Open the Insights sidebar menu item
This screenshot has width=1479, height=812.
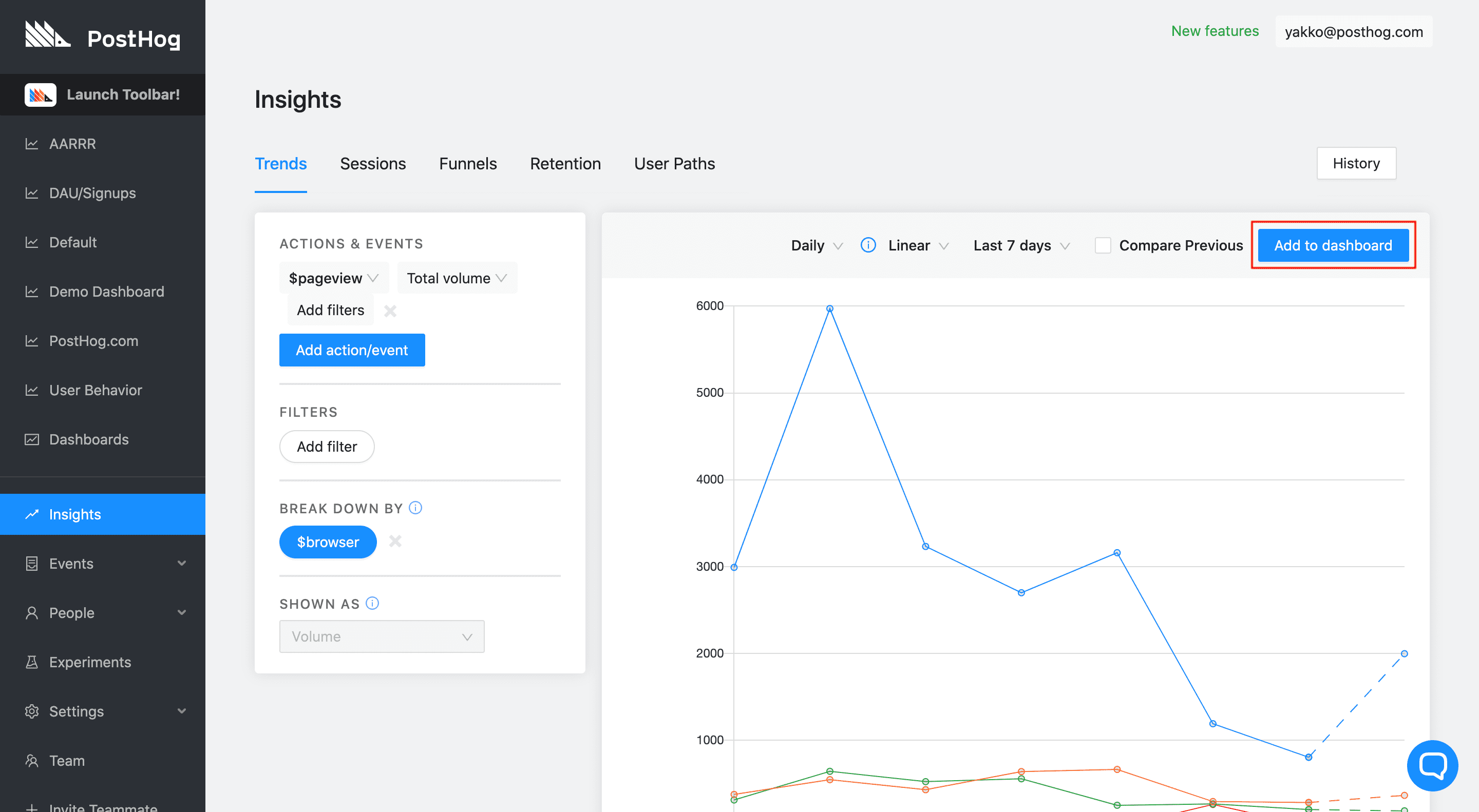coord(103,514)
